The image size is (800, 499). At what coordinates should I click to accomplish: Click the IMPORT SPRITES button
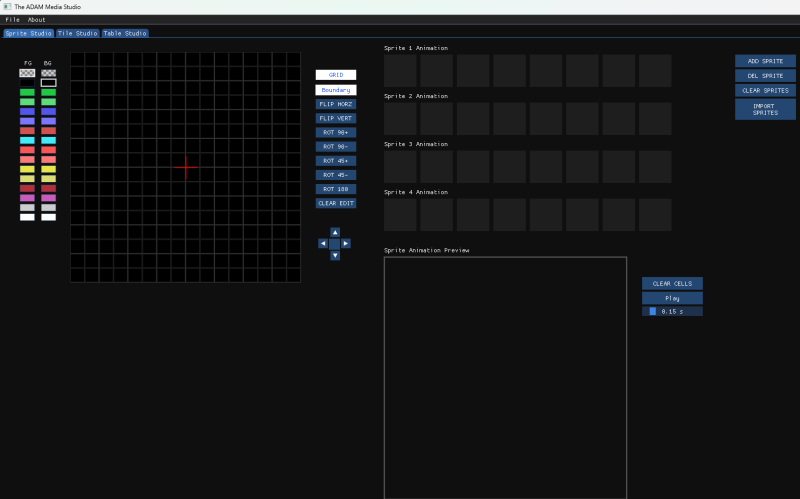point(765,109)
